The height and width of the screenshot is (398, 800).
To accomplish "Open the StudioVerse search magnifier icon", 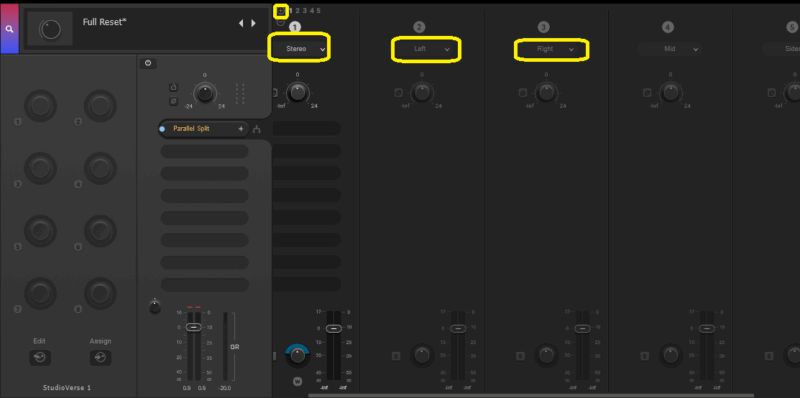I will (9, 29).
